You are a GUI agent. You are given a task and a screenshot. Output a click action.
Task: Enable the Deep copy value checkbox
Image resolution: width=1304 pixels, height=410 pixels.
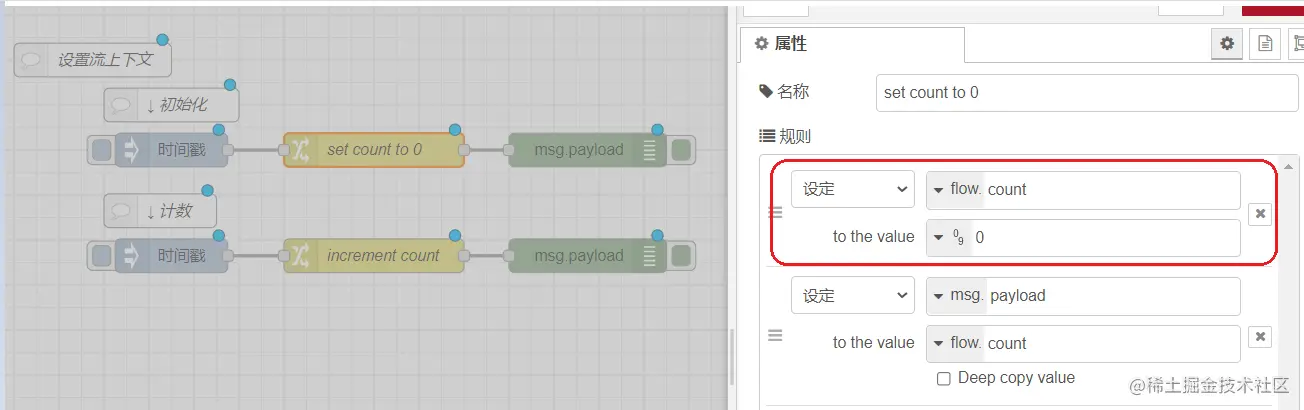coord(943,379)
